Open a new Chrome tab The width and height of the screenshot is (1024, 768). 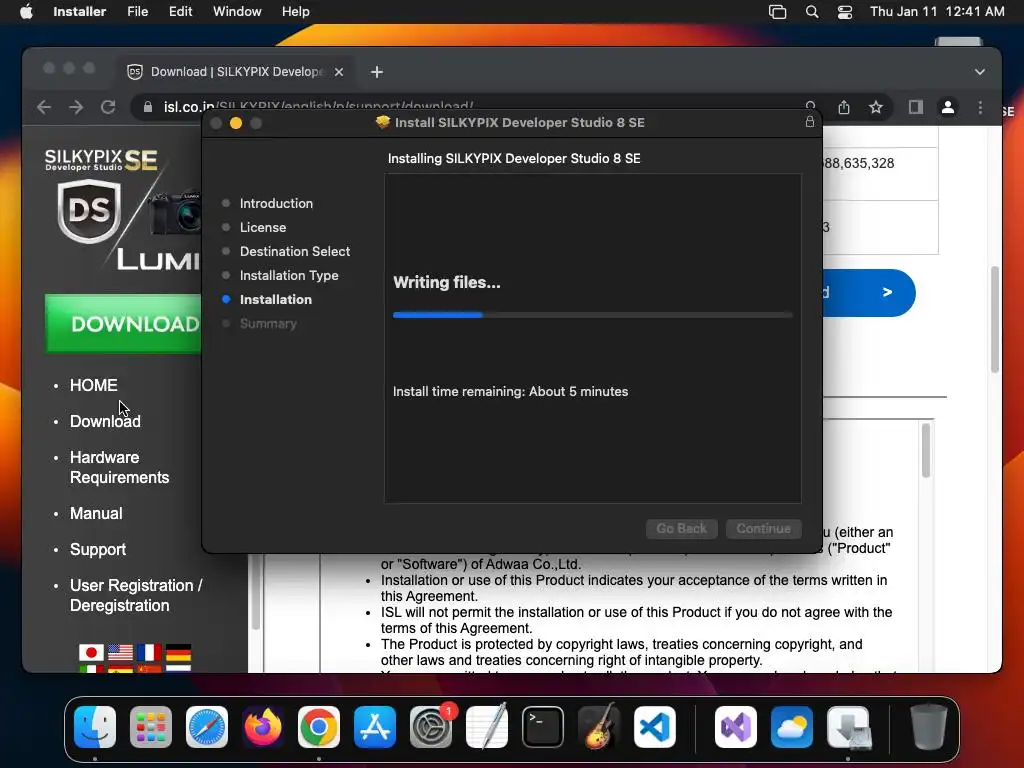click(x=377, y=72)
